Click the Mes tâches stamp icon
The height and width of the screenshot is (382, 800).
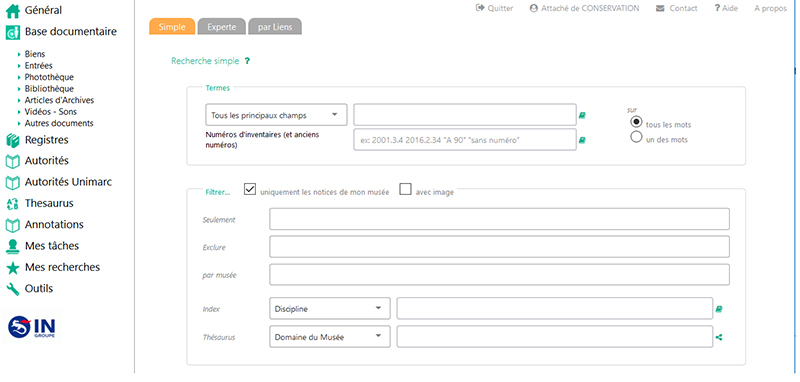pyautogui.click(x=12, y=246)
